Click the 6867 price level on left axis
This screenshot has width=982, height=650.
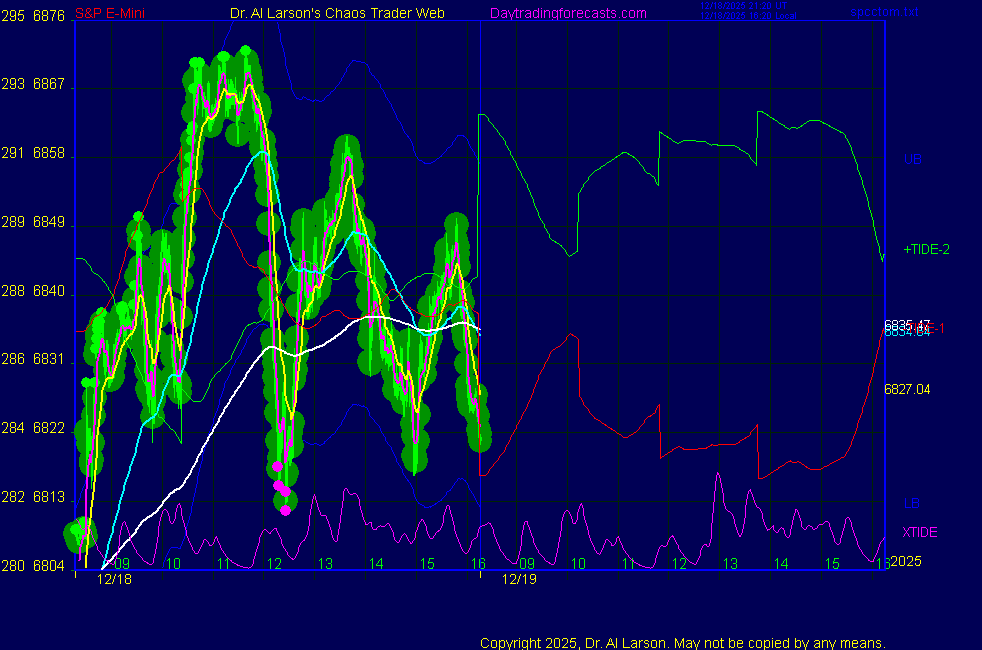[48, 85]
